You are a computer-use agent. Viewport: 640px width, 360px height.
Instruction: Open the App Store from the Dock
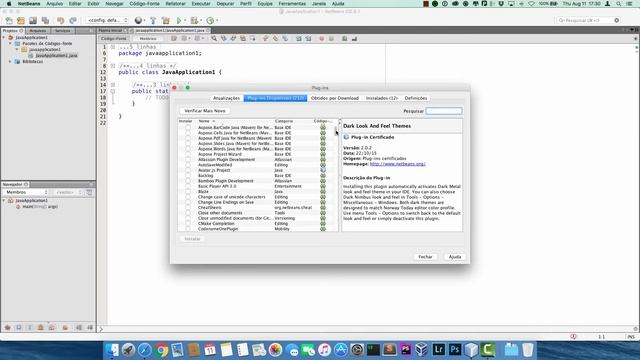coord(340,350)
